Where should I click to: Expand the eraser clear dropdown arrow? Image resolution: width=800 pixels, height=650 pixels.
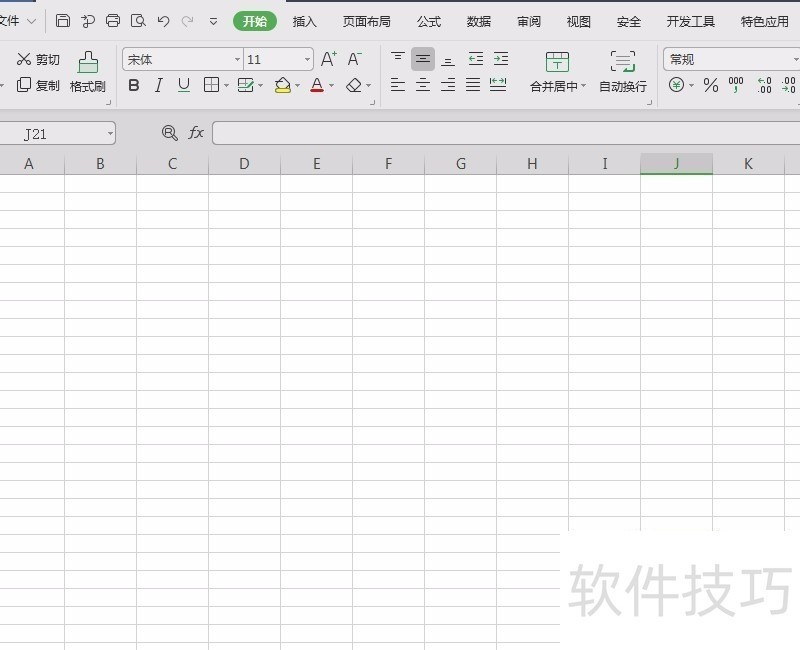[x=368, y=86]
